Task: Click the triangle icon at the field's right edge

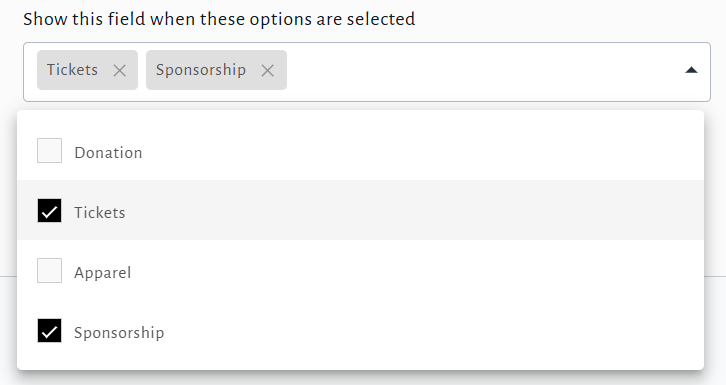Action: point(691,70)
